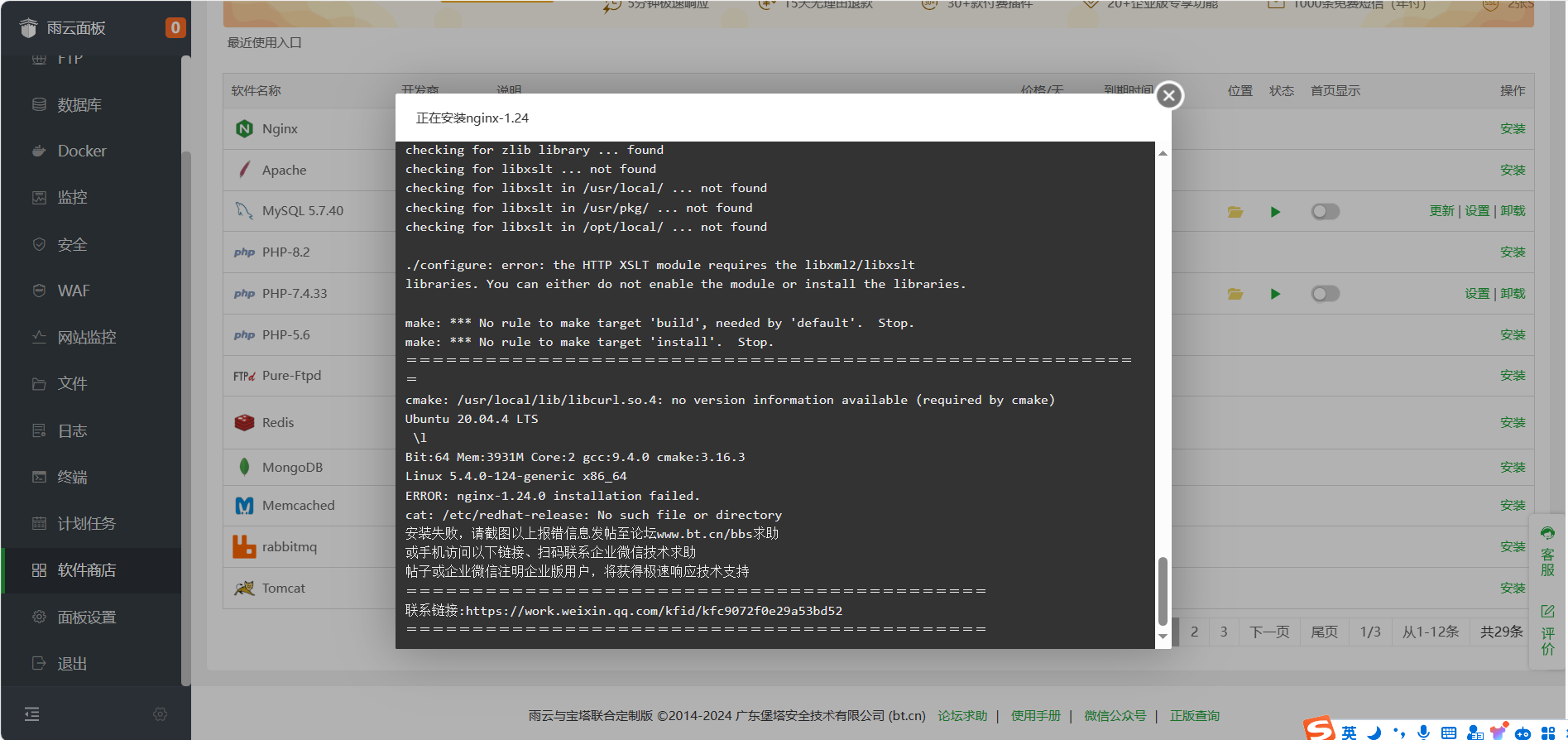Click the small gear icon at sidebar bottom
The image size is (1568, 740).
click(x=161, y=714)
